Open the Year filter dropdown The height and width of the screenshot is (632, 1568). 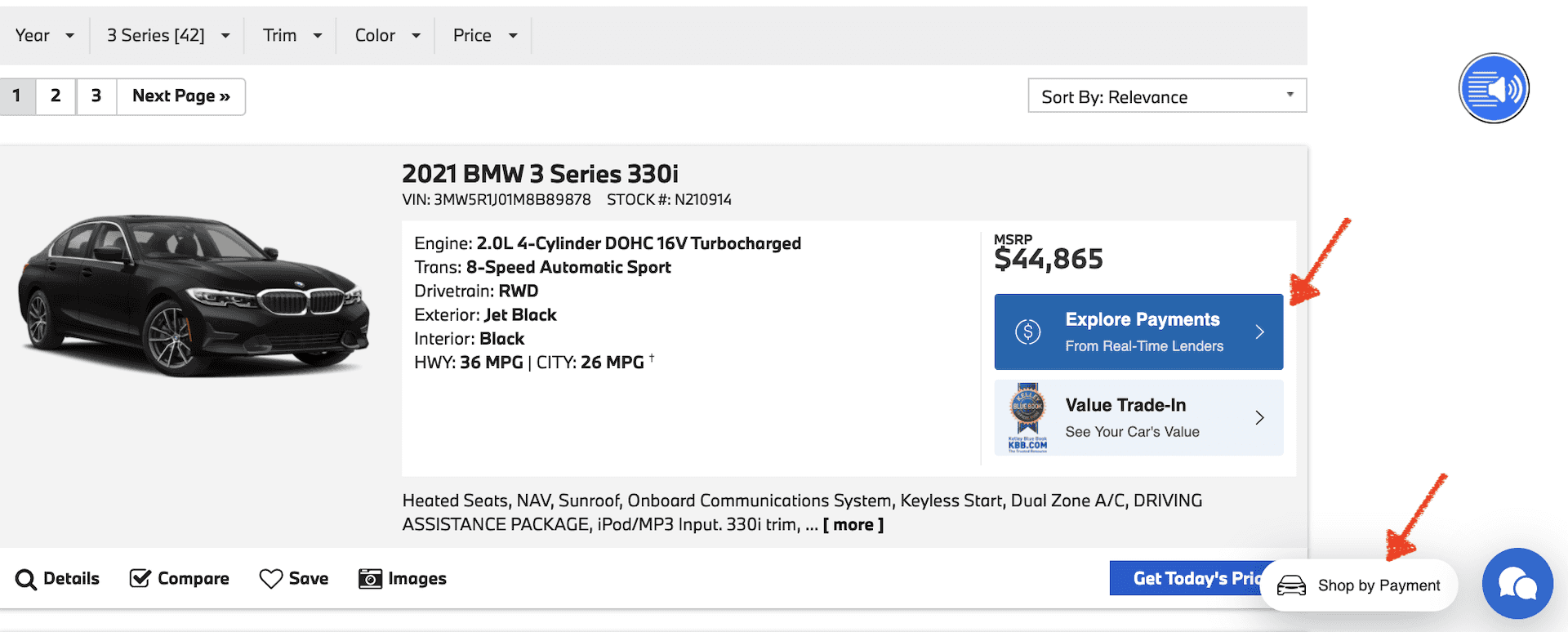coord(45,35)
